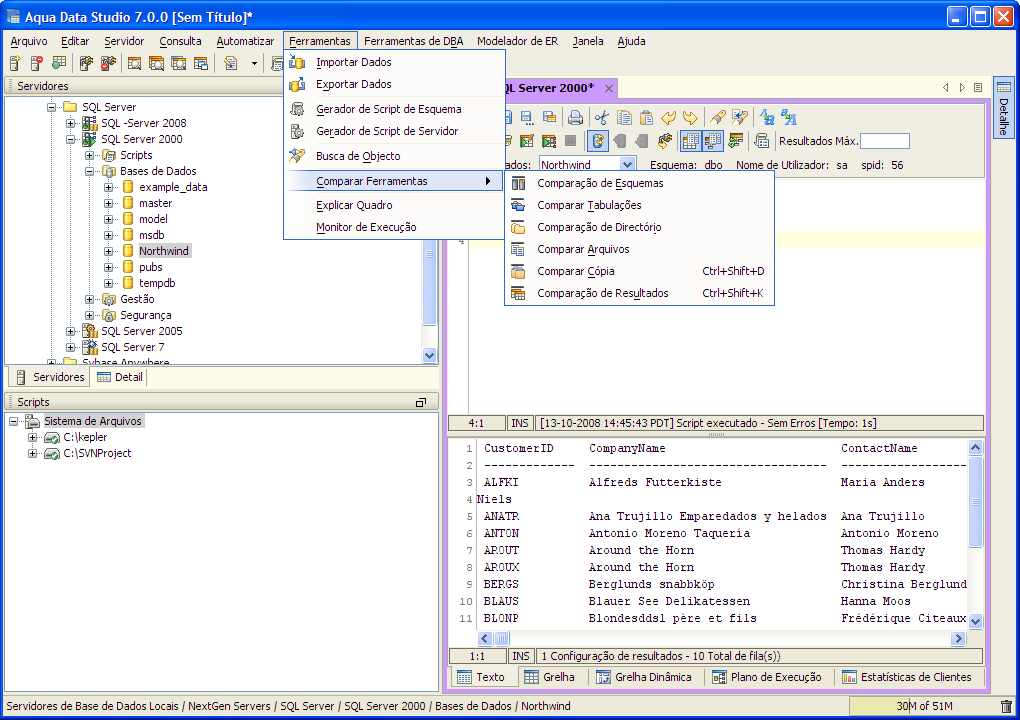Switch to the Grelha Dinâmica tab

pyautogui.click(x=644, y=677)
